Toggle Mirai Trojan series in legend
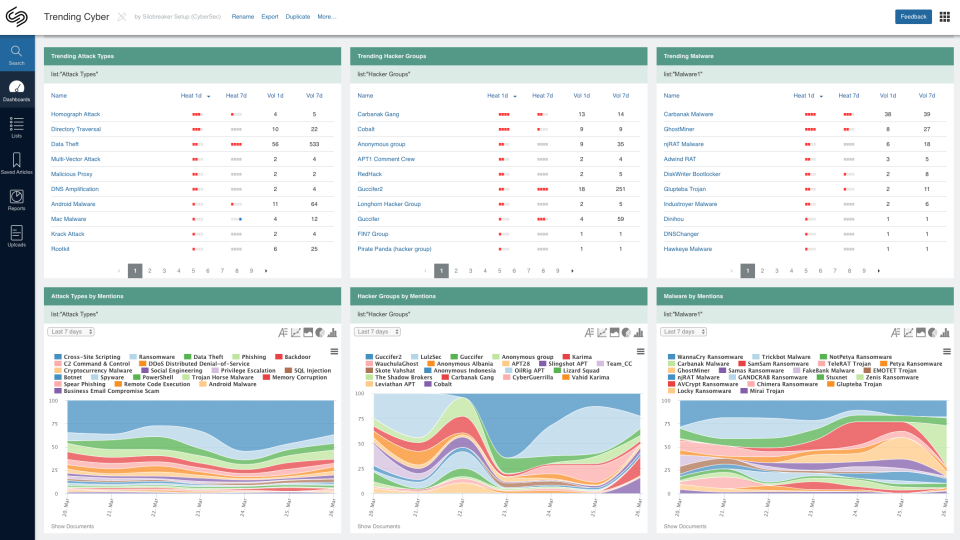Viewport: 960px width, 540px height. [x=762, y=391]
